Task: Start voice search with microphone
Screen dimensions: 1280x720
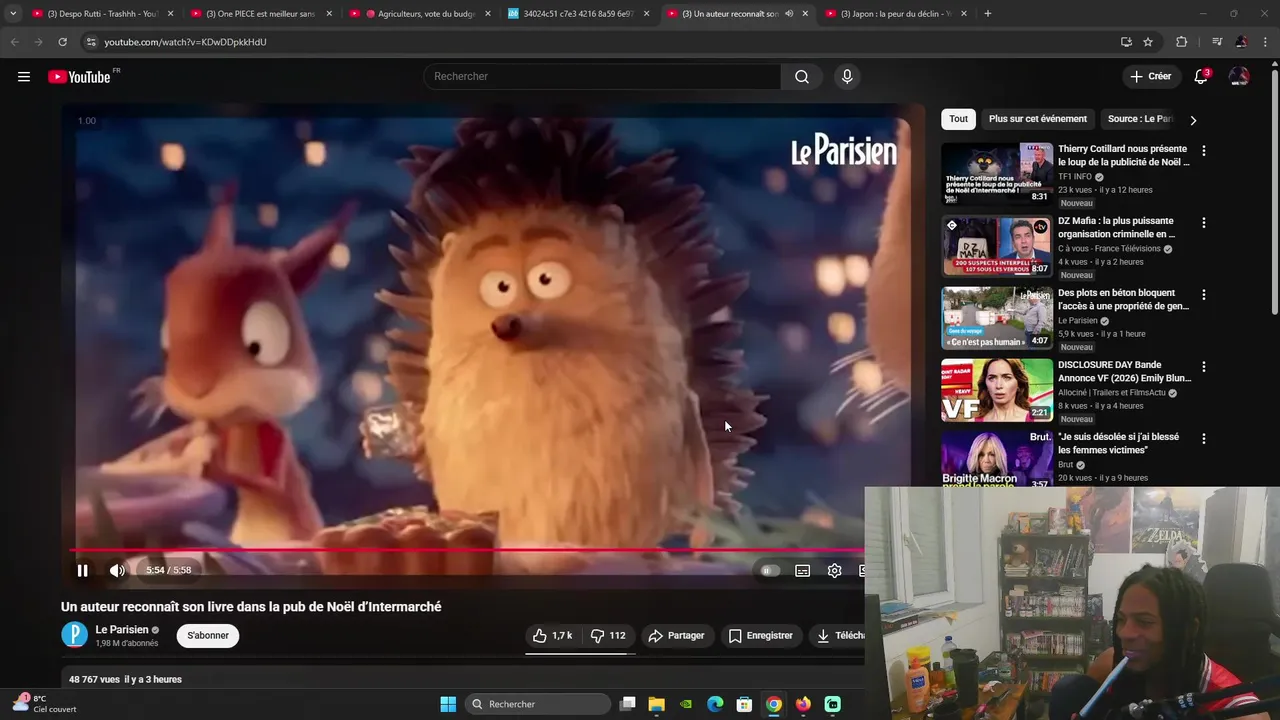Action: [x=847, y=76]
